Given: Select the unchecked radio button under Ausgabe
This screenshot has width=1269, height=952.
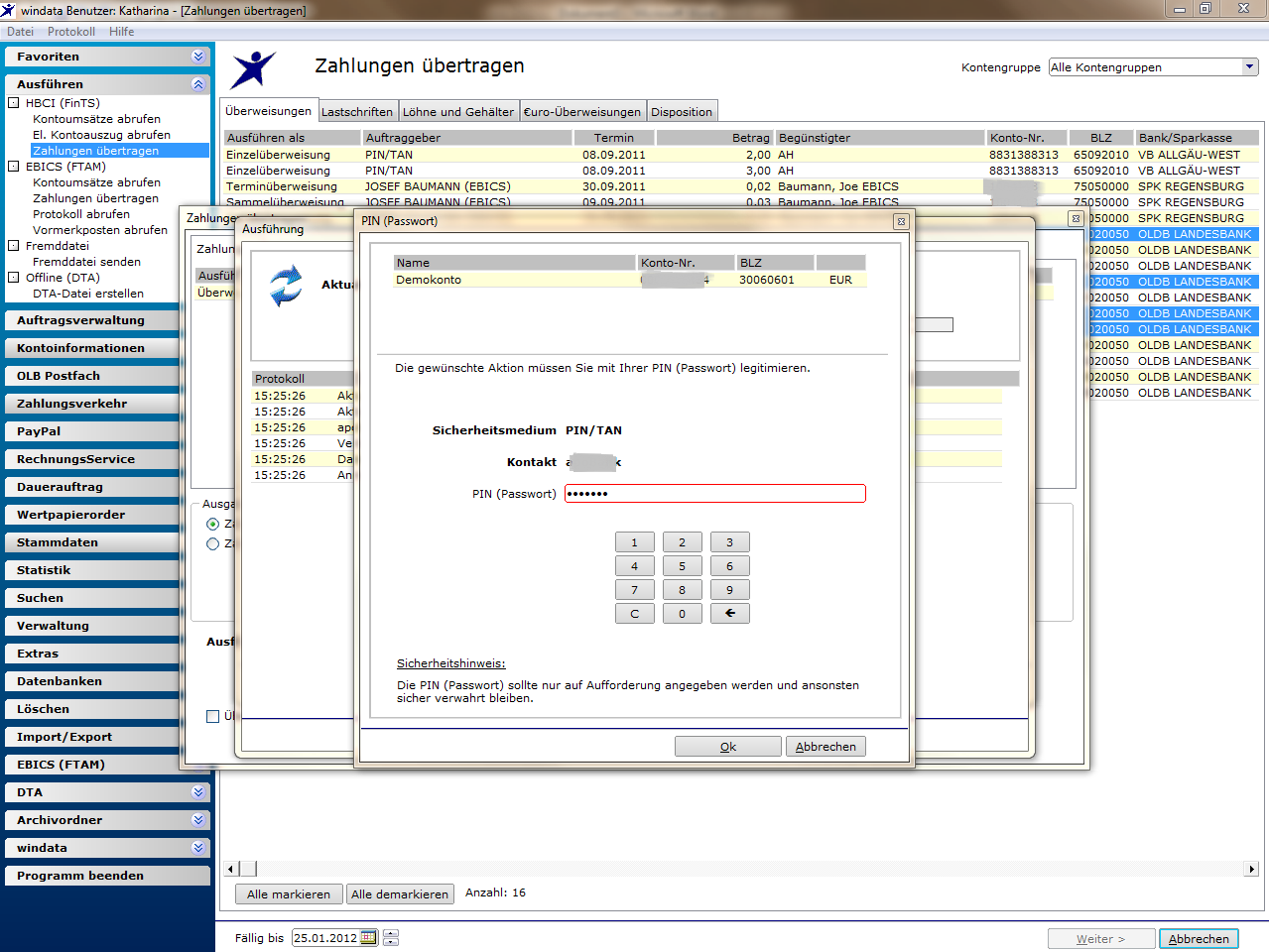Looking at the screenshot, I should [x=212, y=543].
